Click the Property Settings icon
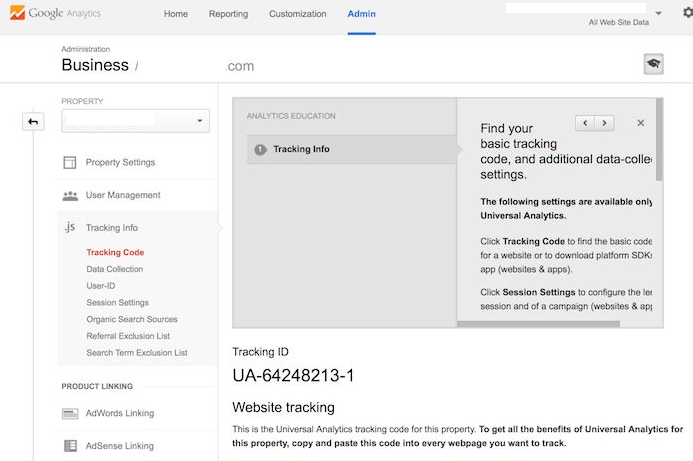Viewport: 693px width, 461px height. (x=70, y=162)
